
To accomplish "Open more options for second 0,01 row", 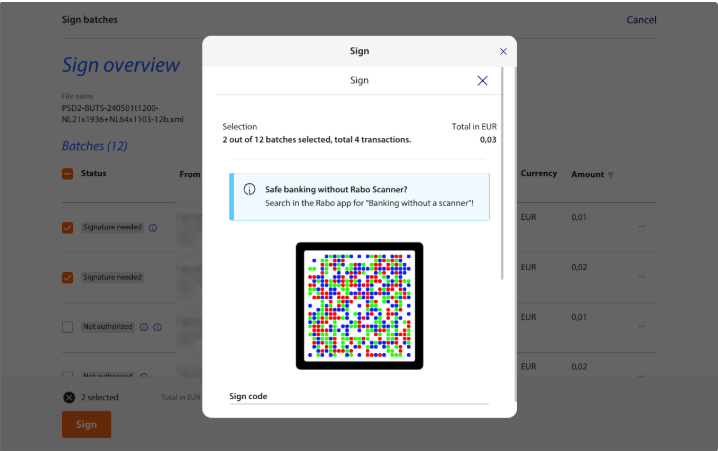I will pos(642,326).
